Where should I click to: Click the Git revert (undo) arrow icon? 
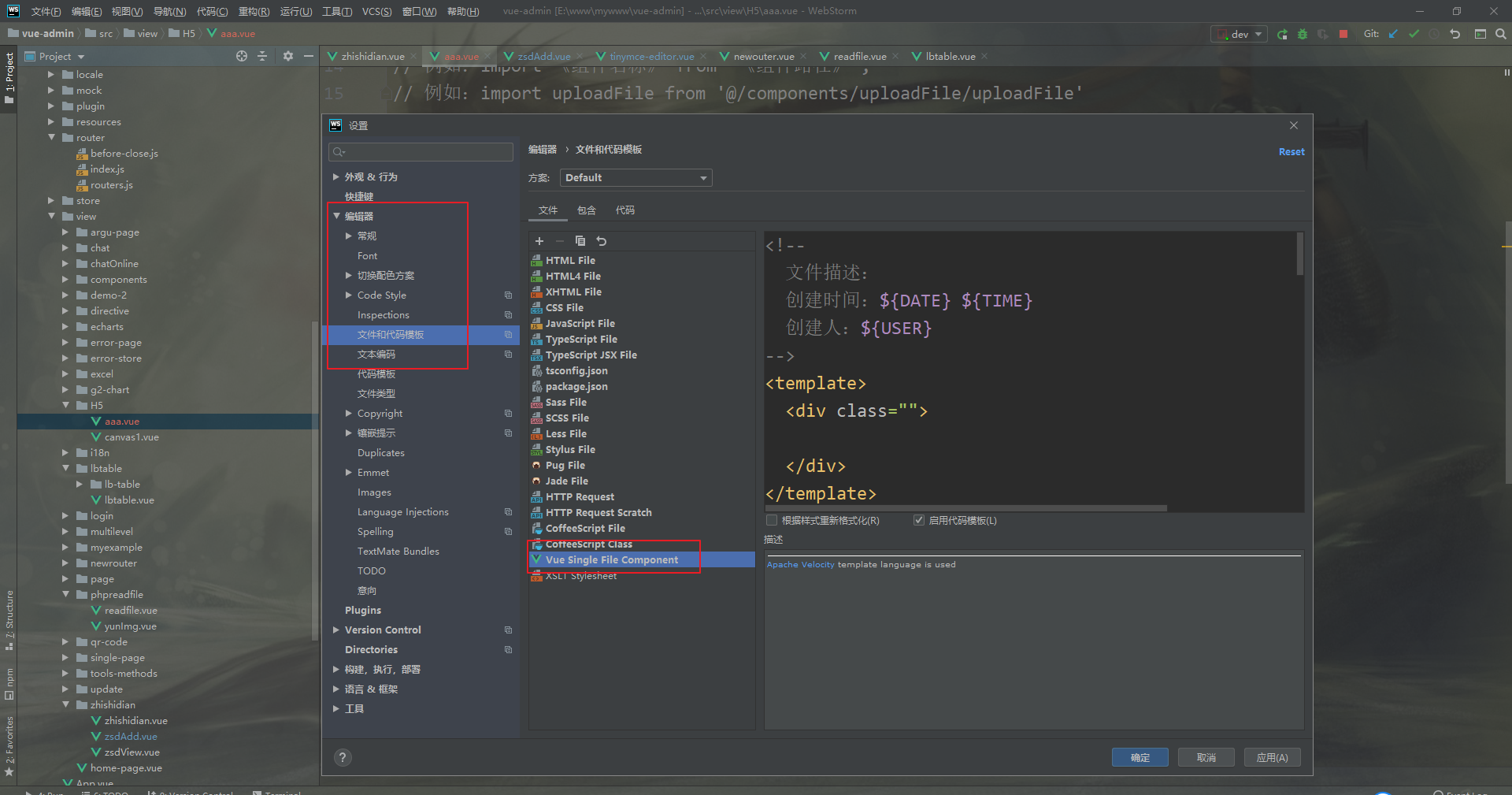[1455, 34]
